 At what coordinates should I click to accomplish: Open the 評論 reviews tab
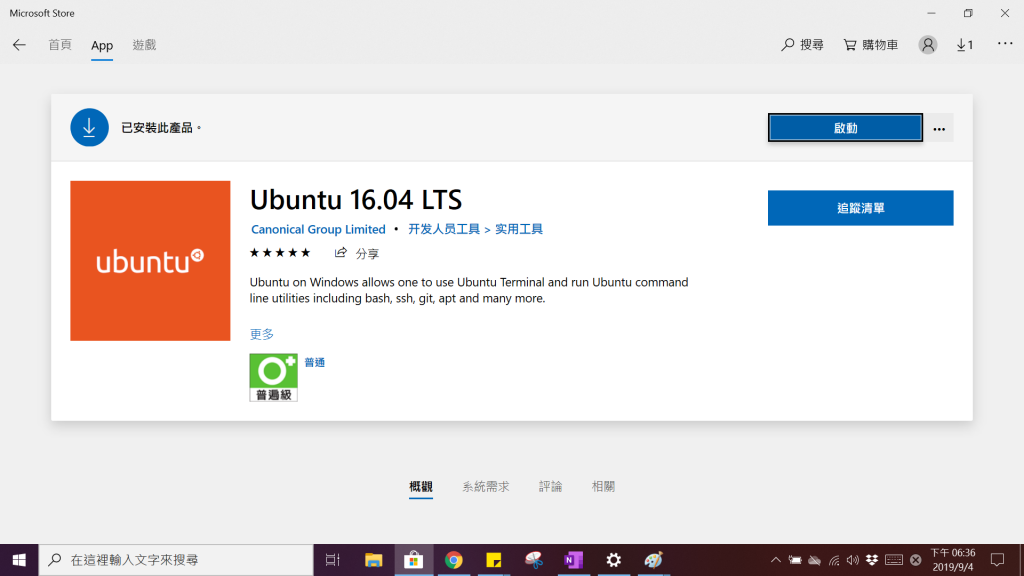click(550, 487)
